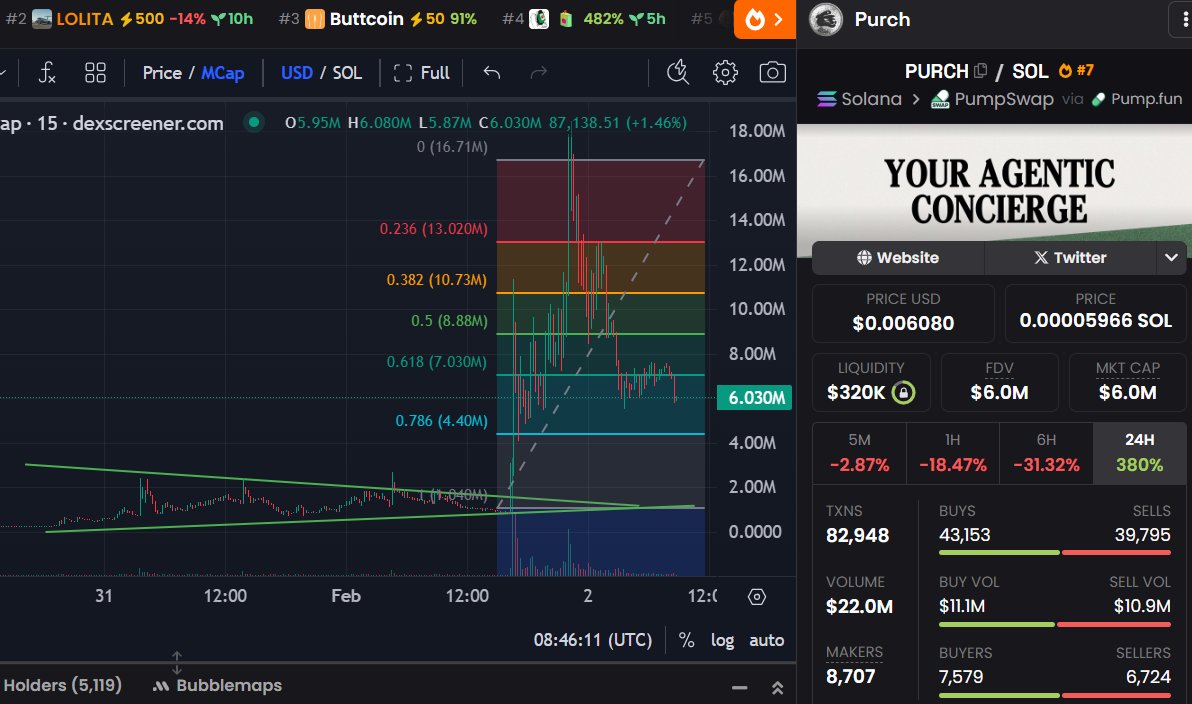Open the indicators (fx) menu
This screenshot has width=1192, height=704.
pyautogui.click(x=47, y=73)
